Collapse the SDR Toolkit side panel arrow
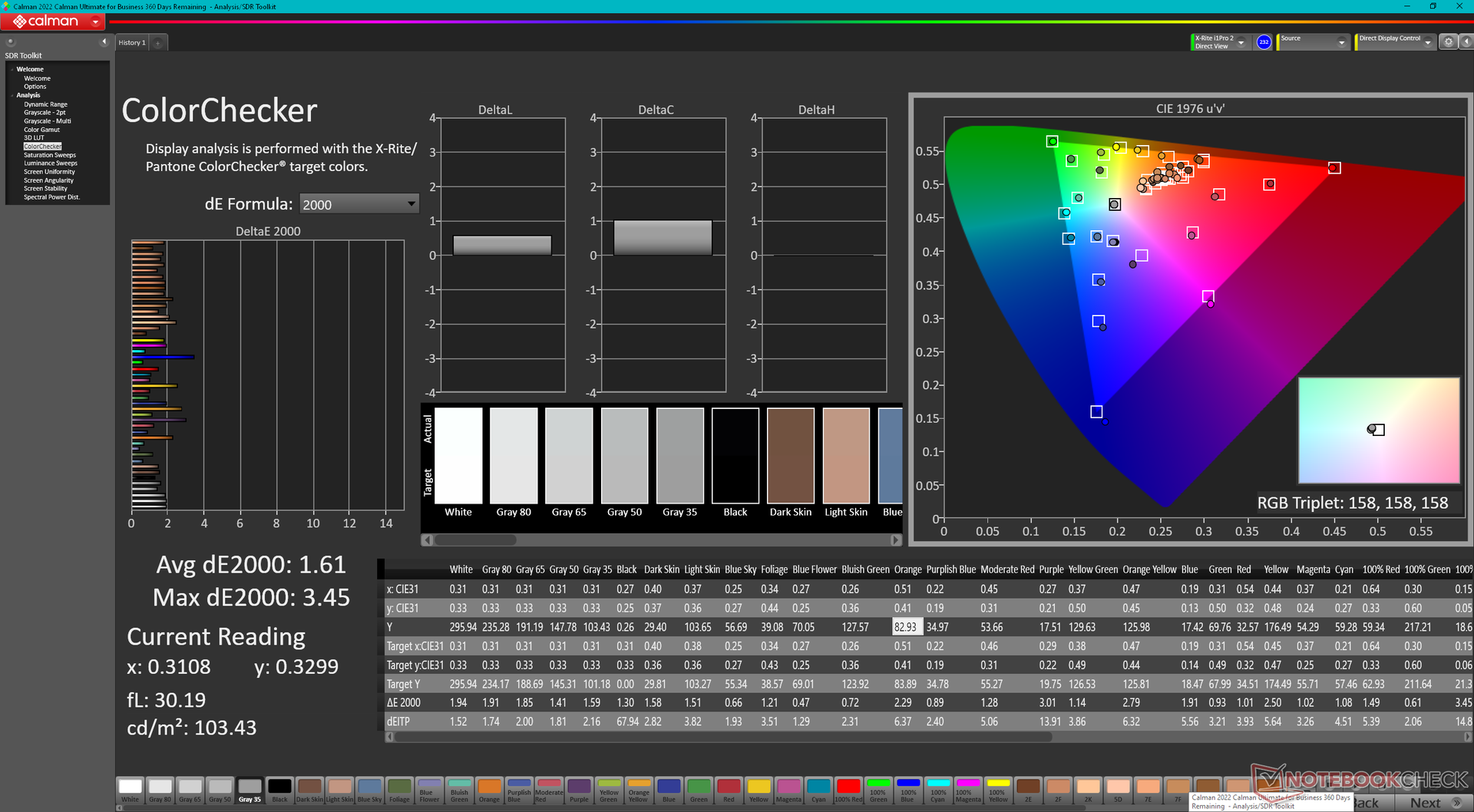 104,41
